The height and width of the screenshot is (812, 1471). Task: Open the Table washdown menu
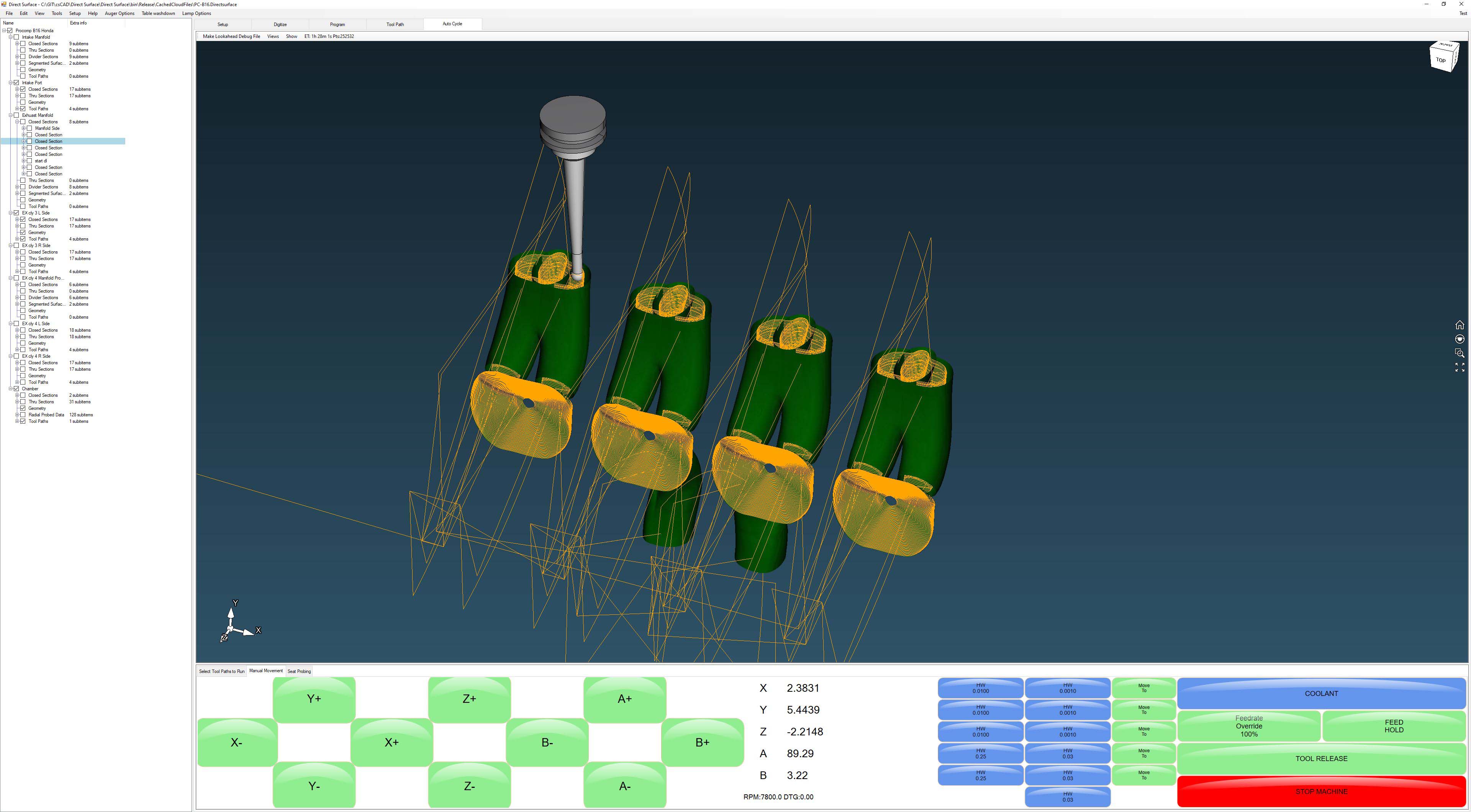tap(158, 13)
